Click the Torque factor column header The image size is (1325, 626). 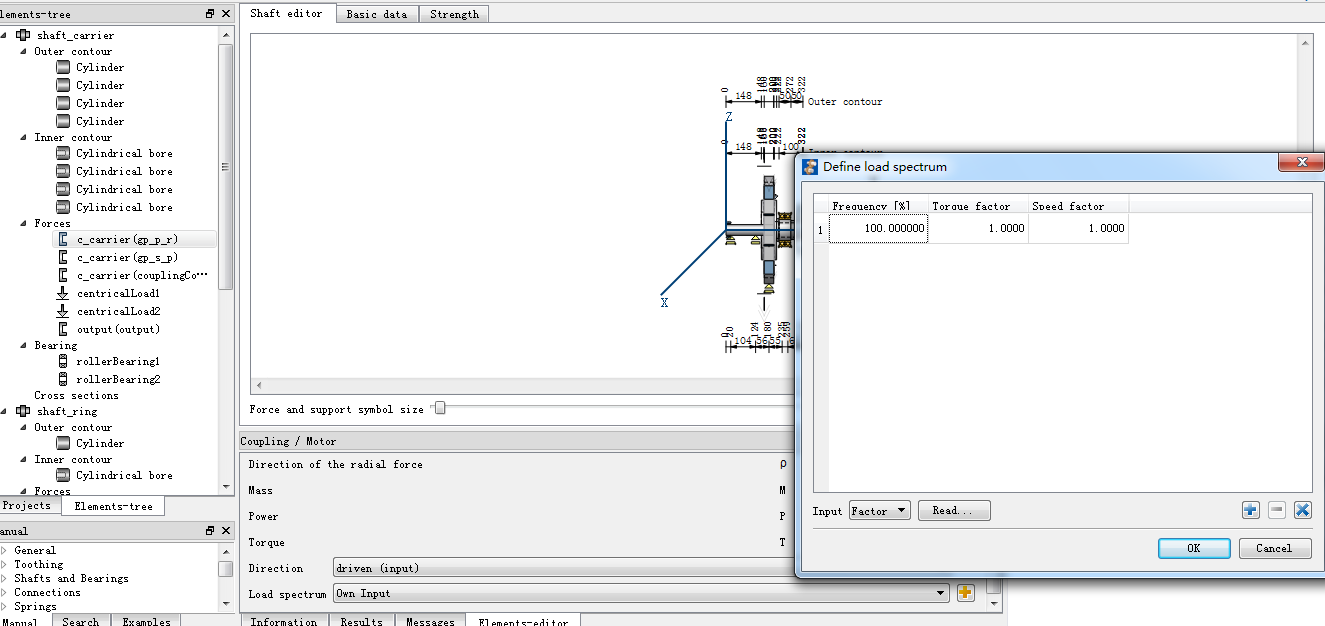point(978,205)
